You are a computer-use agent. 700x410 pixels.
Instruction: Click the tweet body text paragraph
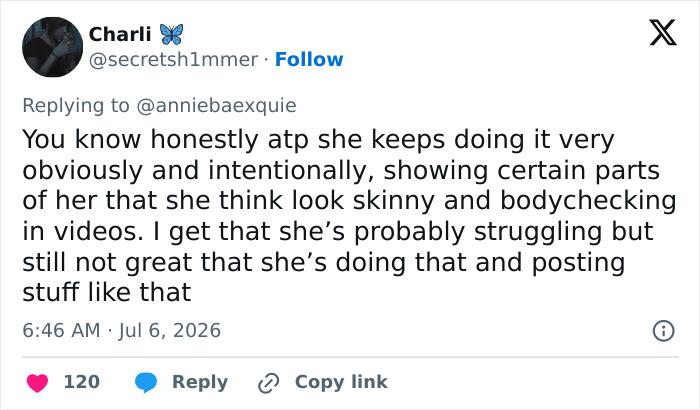pos(350,216)
